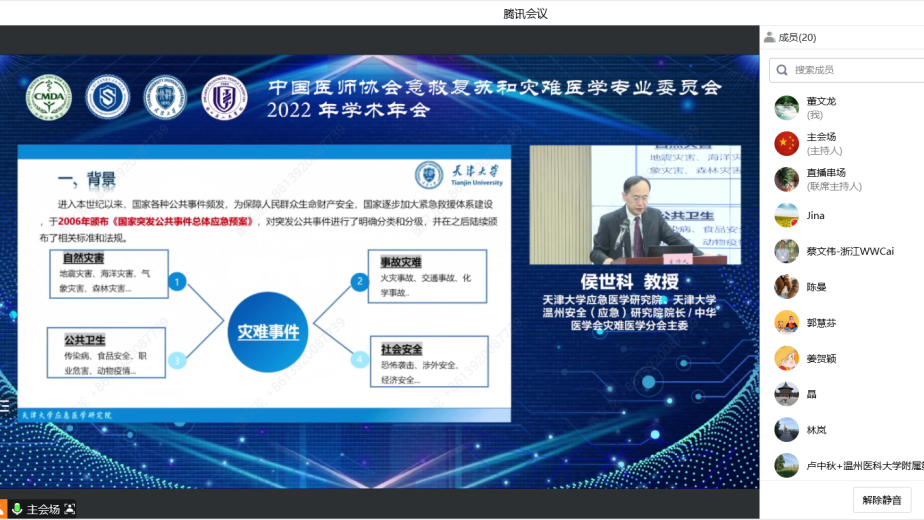
Task: Click 陈曼's avatar
Action: click(x=786, y=287)
